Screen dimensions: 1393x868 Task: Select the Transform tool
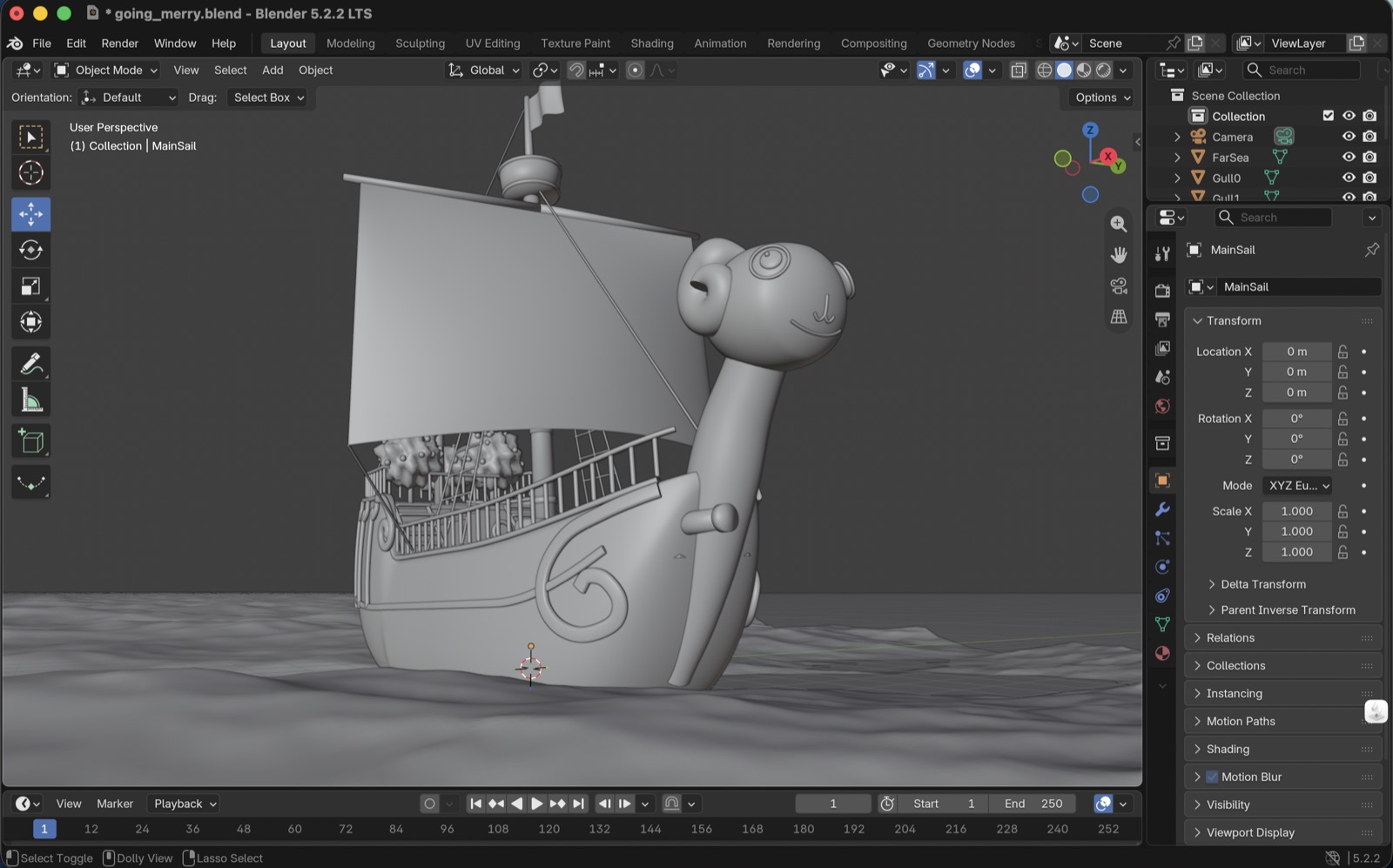[x=30, y=322]
